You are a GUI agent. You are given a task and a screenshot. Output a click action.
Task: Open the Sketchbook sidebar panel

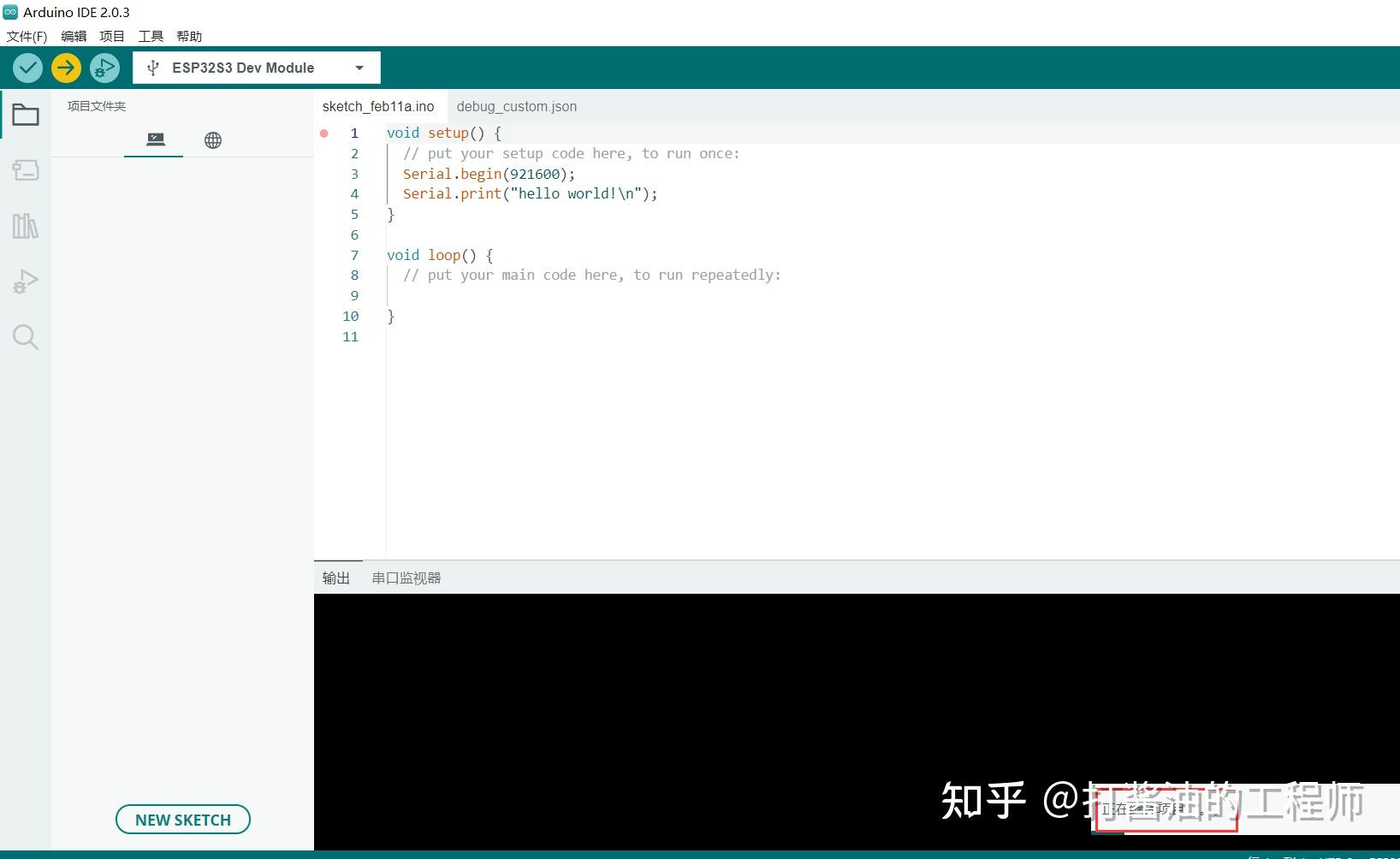pyautogui.click(x=25, y=114)
